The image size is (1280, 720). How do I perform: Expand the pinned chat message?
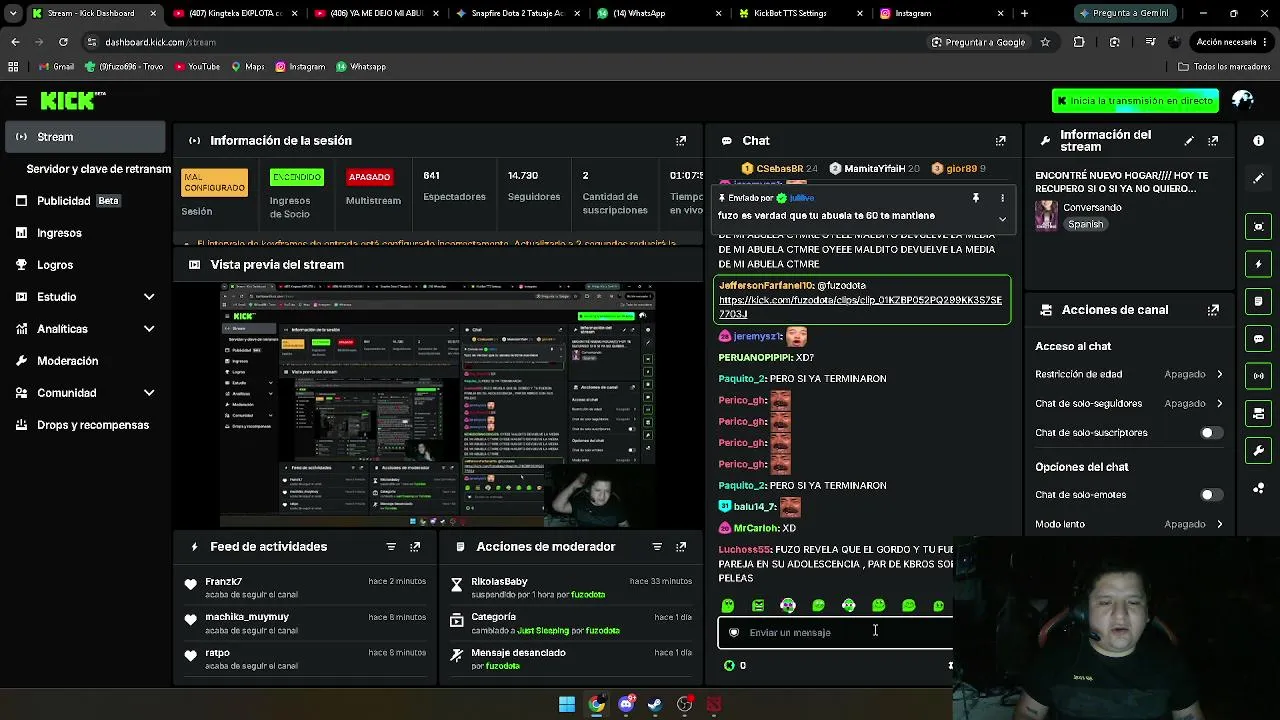click(x=1002, y=219)
